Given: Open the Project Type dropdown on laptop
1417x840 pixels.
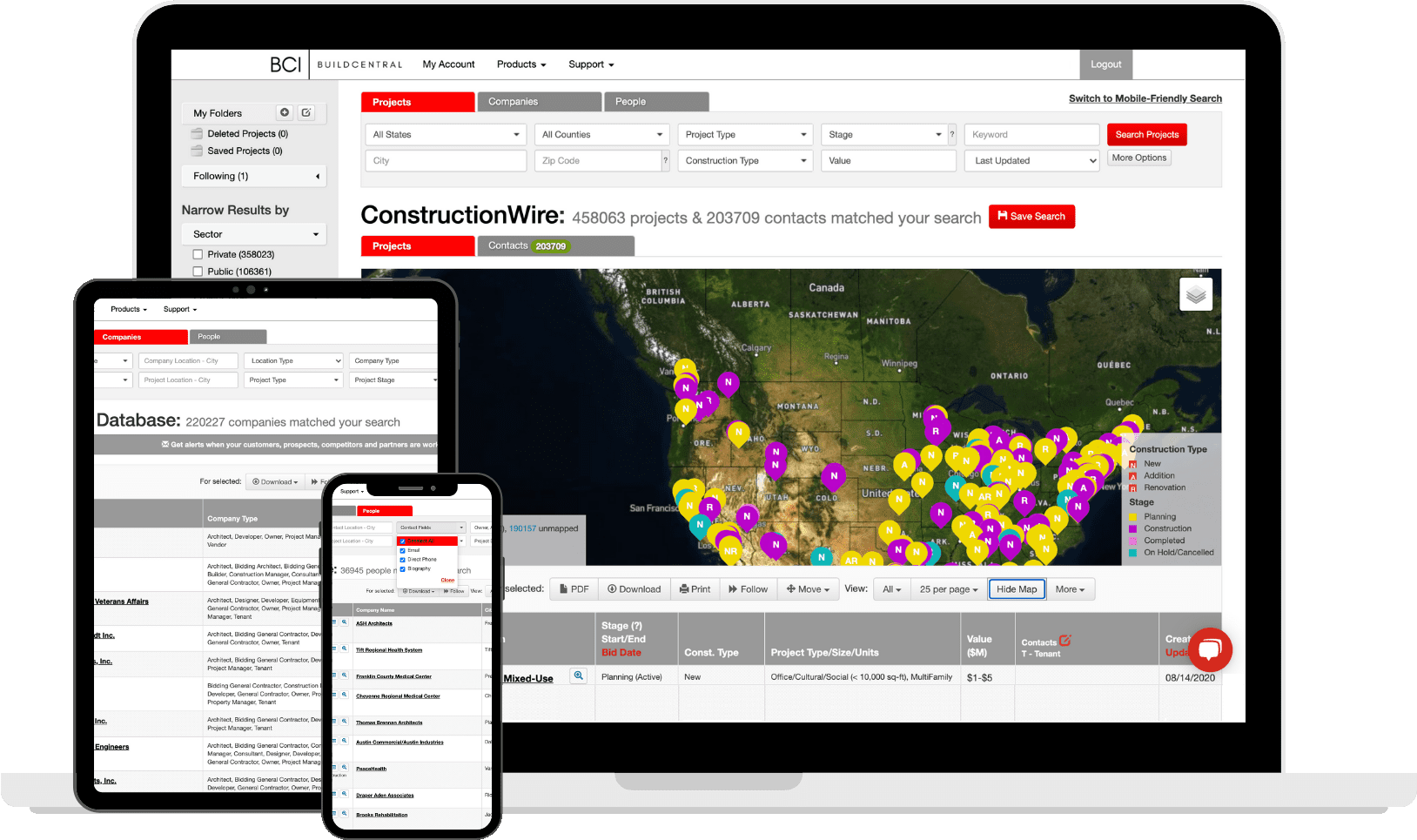Looking at the screenshot, I should (x=745, y=134).
